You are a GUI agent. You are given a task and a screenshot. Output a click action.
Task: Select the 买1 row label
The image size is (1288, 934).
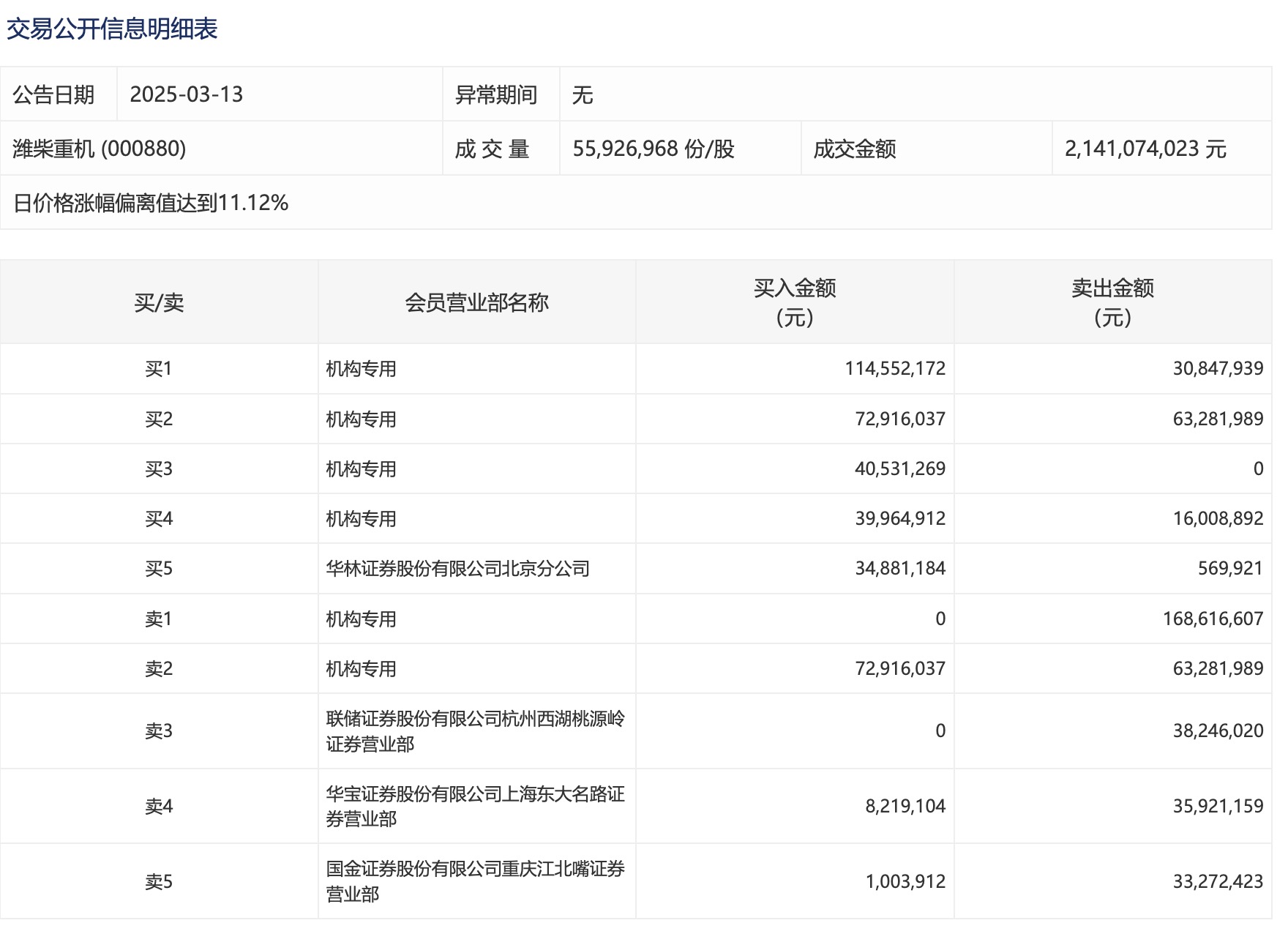coord(159,368)
